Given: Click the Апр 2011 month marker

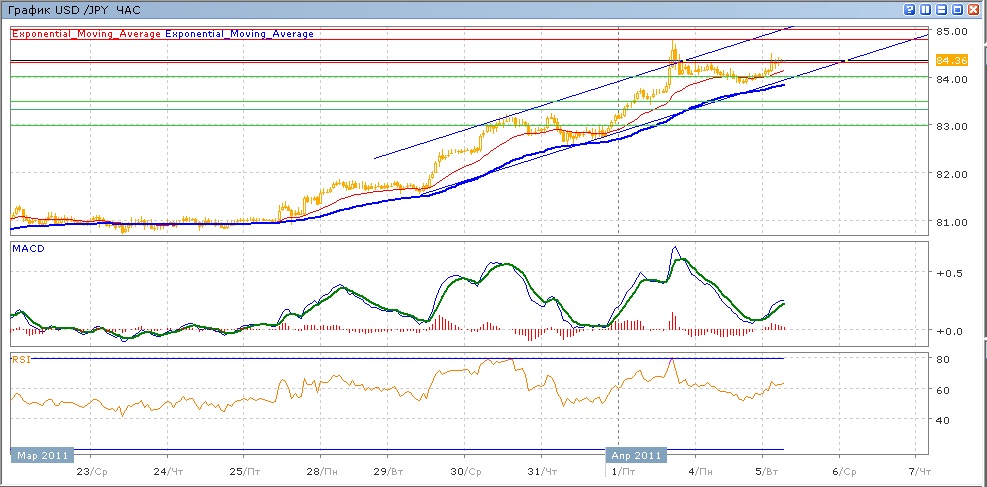Looking at the screenshot, I should [x=635, y=455].
